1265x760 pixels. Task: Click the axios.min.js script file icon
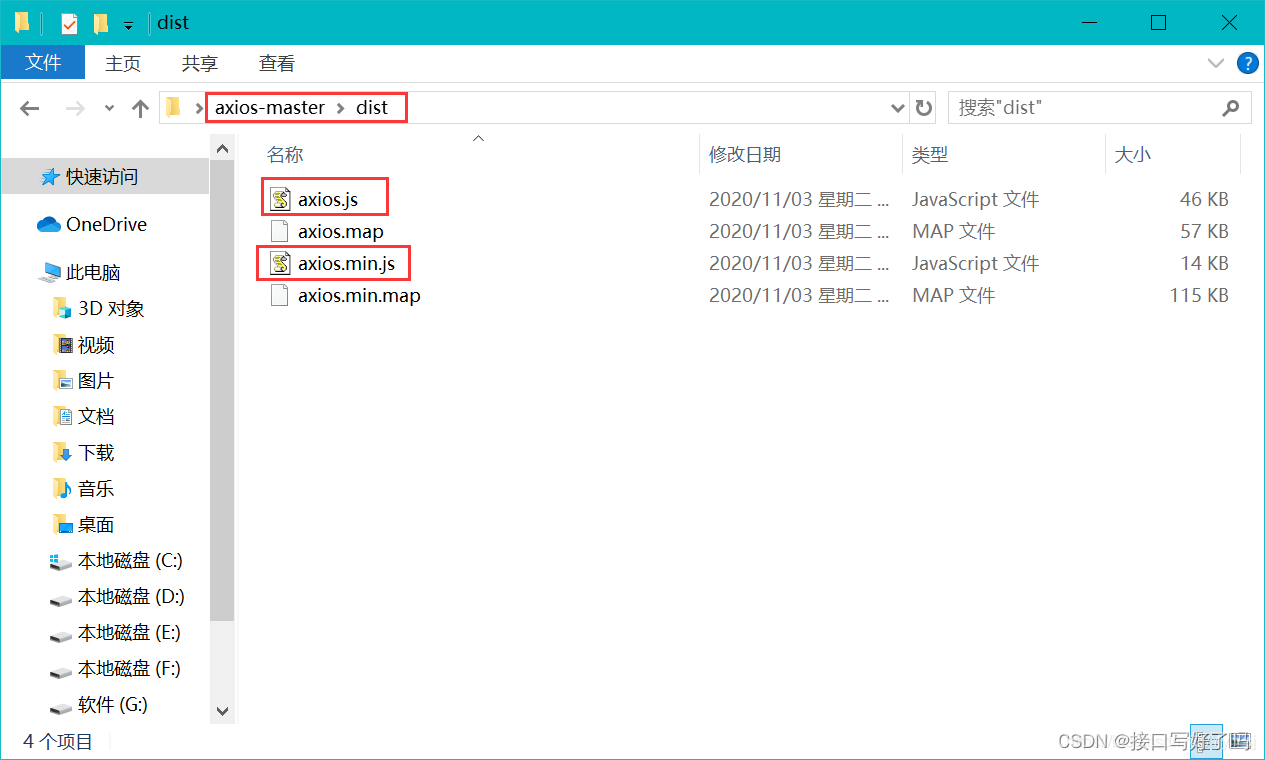tap(280, 263)
